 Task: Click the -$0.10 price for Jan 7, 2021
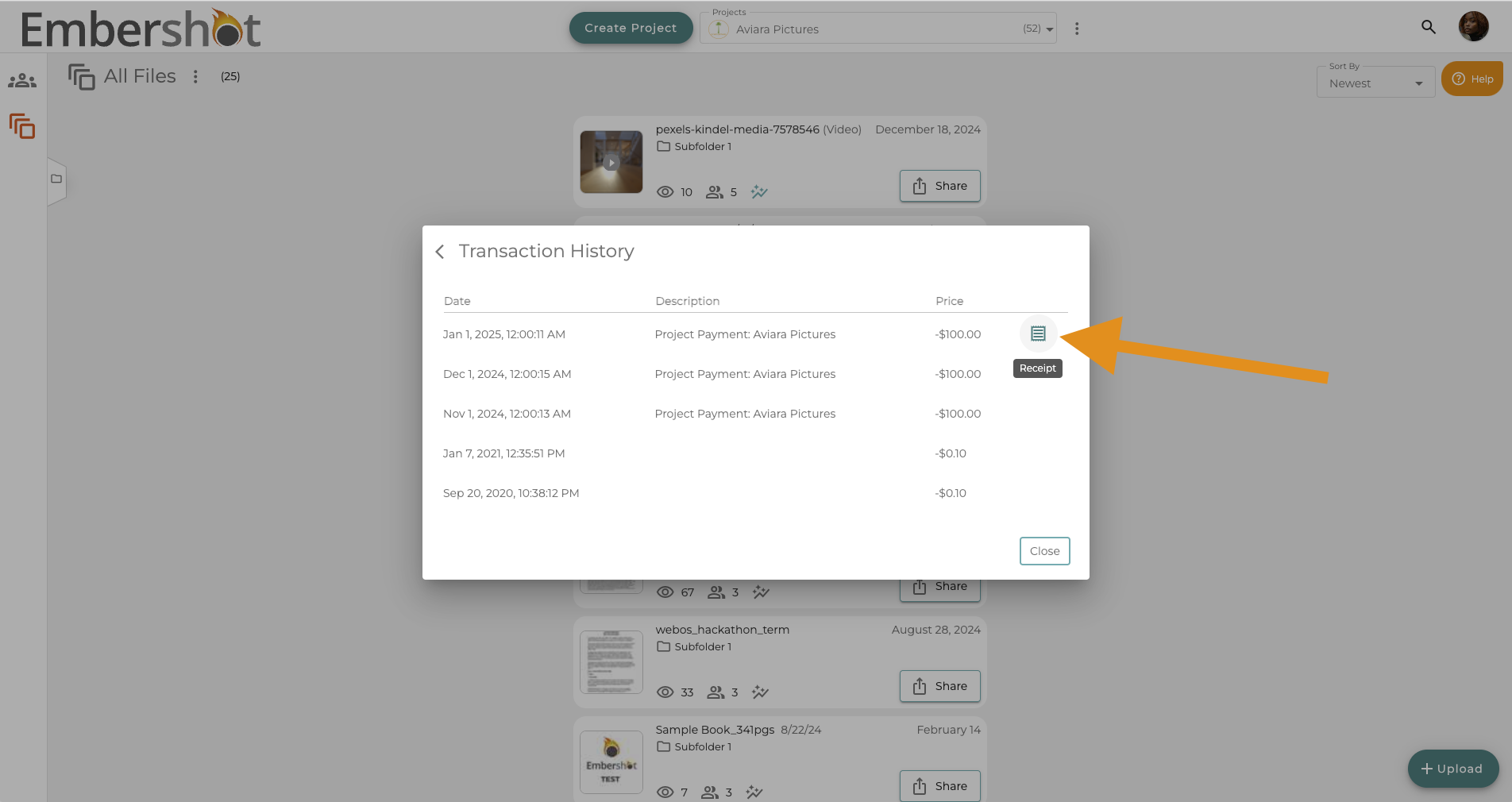tap(951, 453)
